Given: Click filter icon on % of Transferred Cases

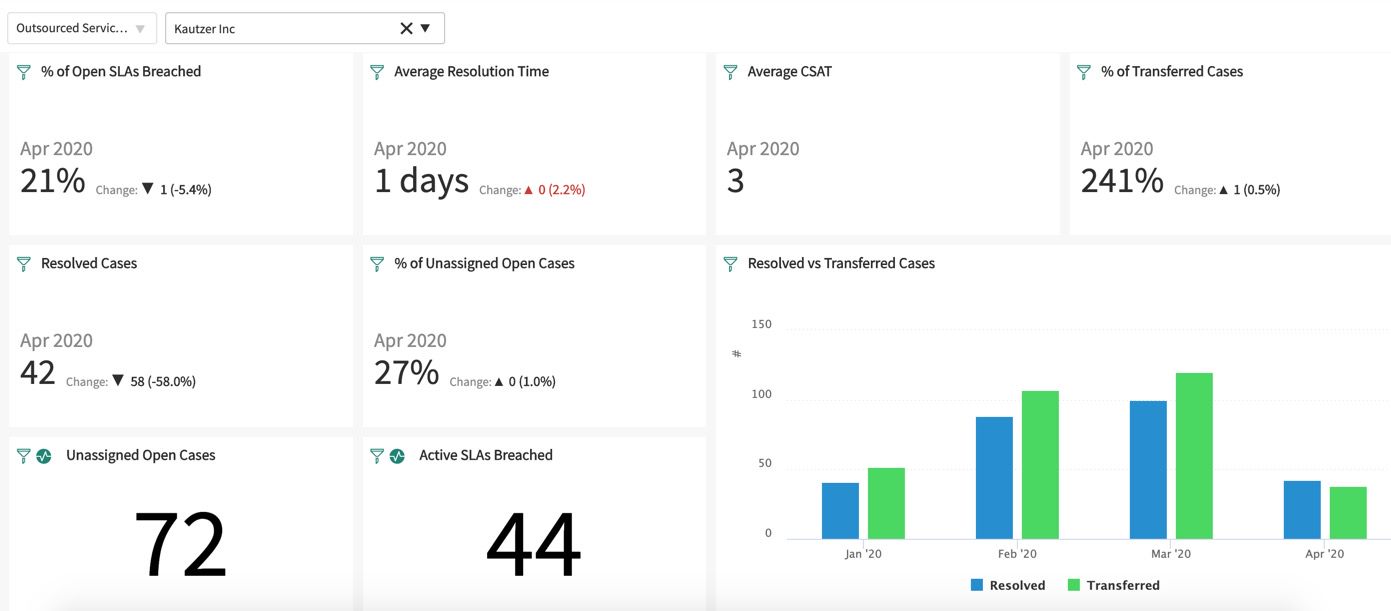Looking at the screenshot, I should tap(1084, 72).
